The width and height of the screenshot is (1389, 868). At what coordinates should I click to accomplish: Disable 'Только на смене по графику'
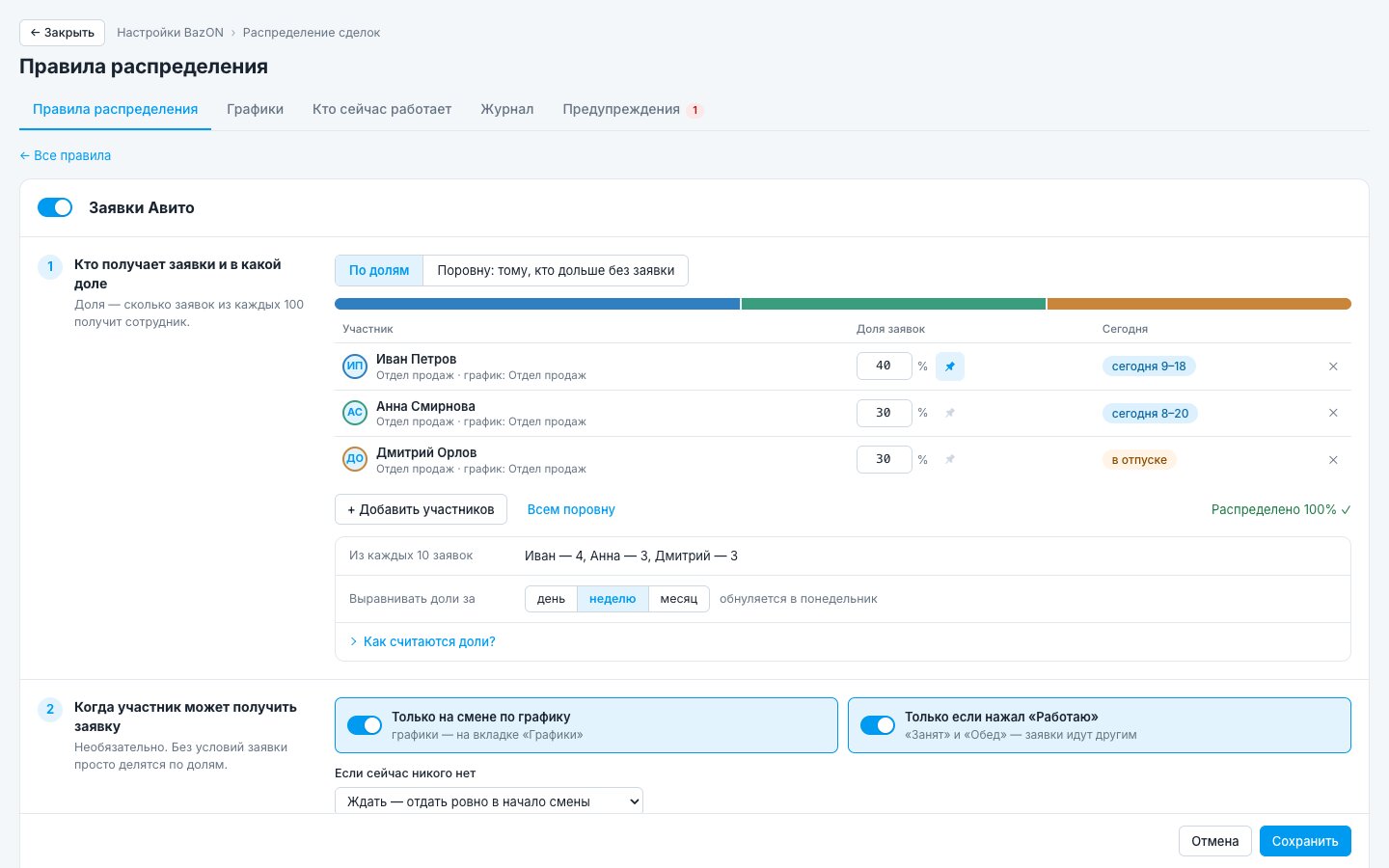click(365, 725)
